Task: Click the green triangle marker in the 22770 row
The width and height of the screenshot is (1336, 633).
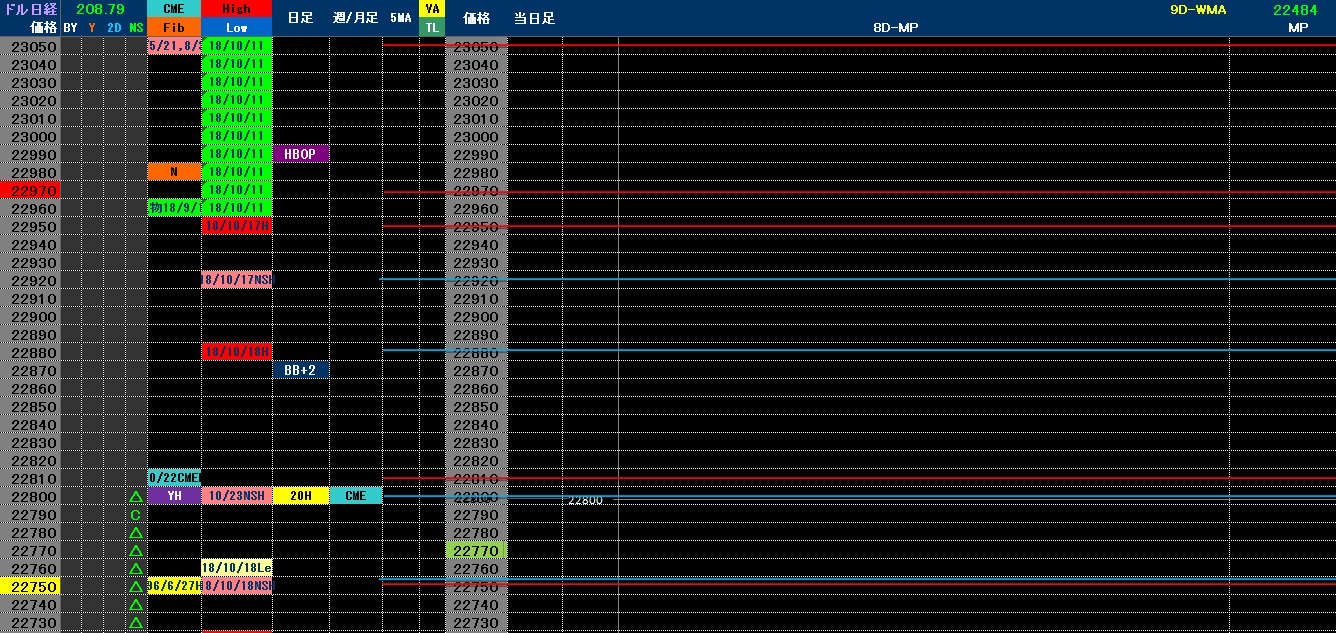Action: 135,551
